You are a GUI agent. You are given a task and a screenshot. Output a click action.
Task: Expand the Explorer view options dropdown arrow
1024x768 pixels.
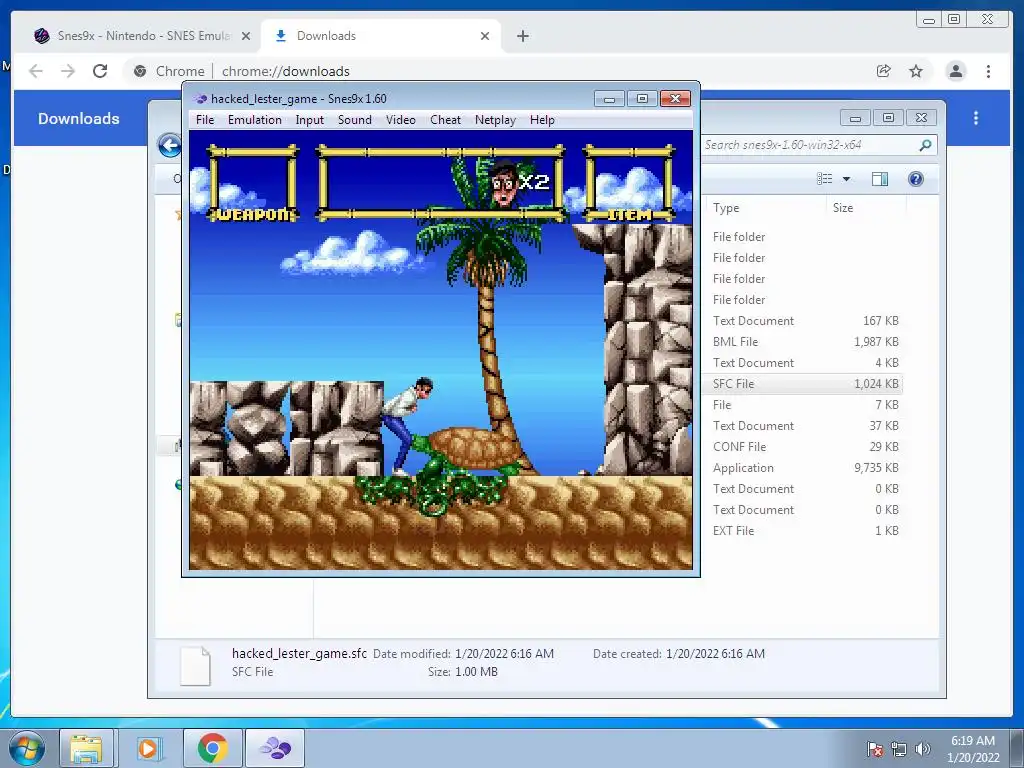point(846,179)
